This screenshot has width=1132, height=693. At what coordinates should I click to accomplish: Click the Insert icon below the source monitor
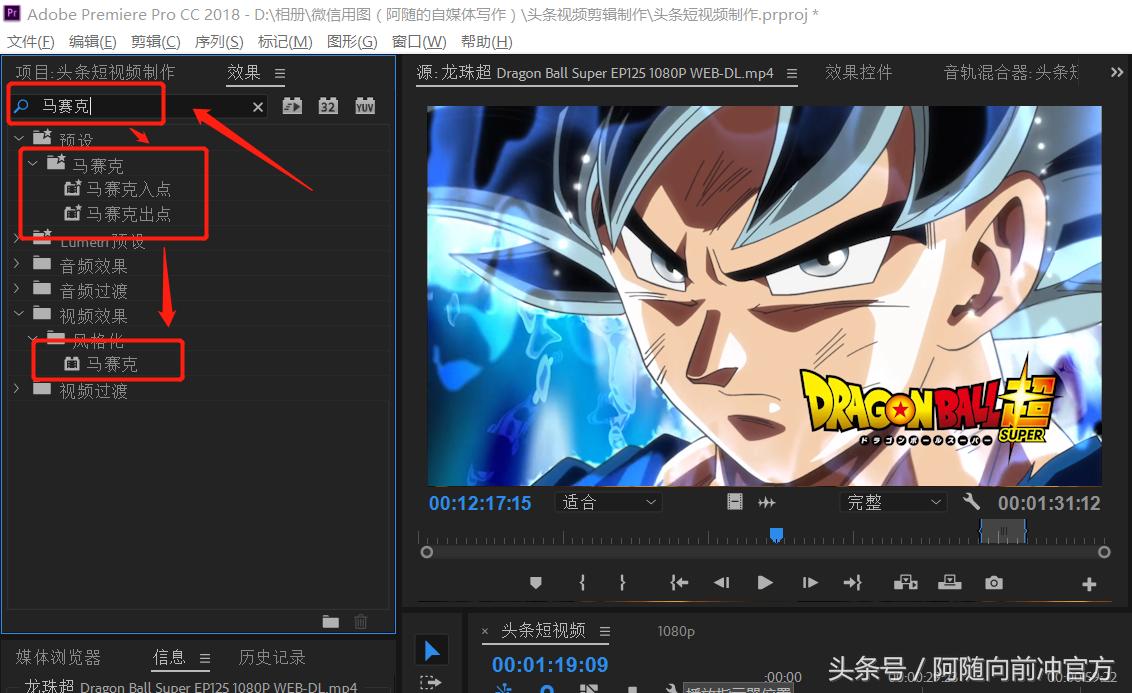(x=905, y=582)
